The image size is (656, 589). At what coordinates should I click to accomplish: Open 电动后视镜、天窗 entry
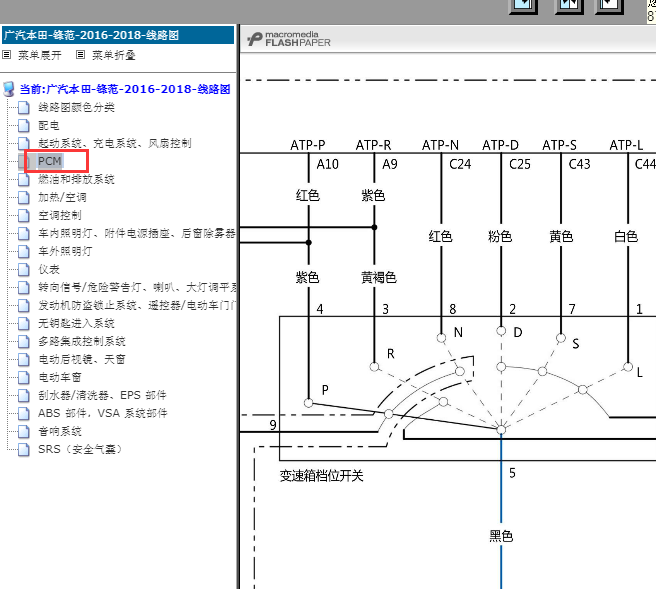click(x=82, y=359)
